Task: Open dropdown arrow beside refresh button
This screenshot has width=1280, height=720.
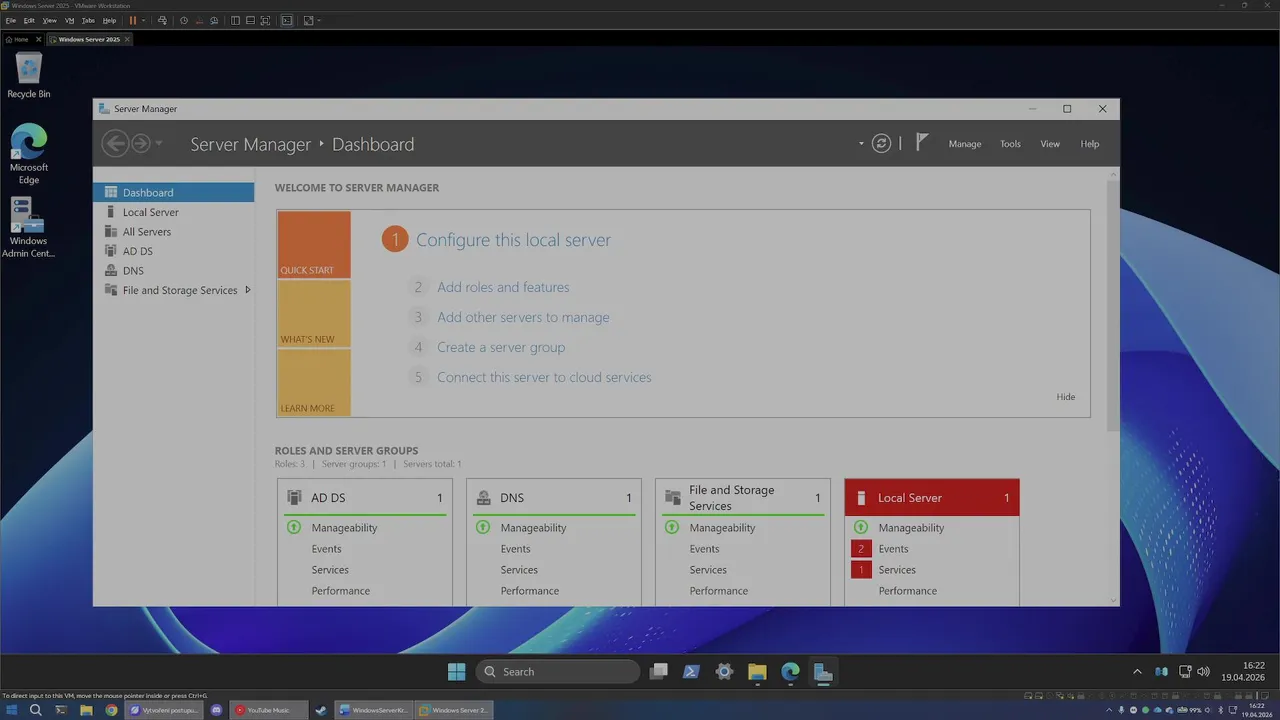Action: (x=861, y=144)
